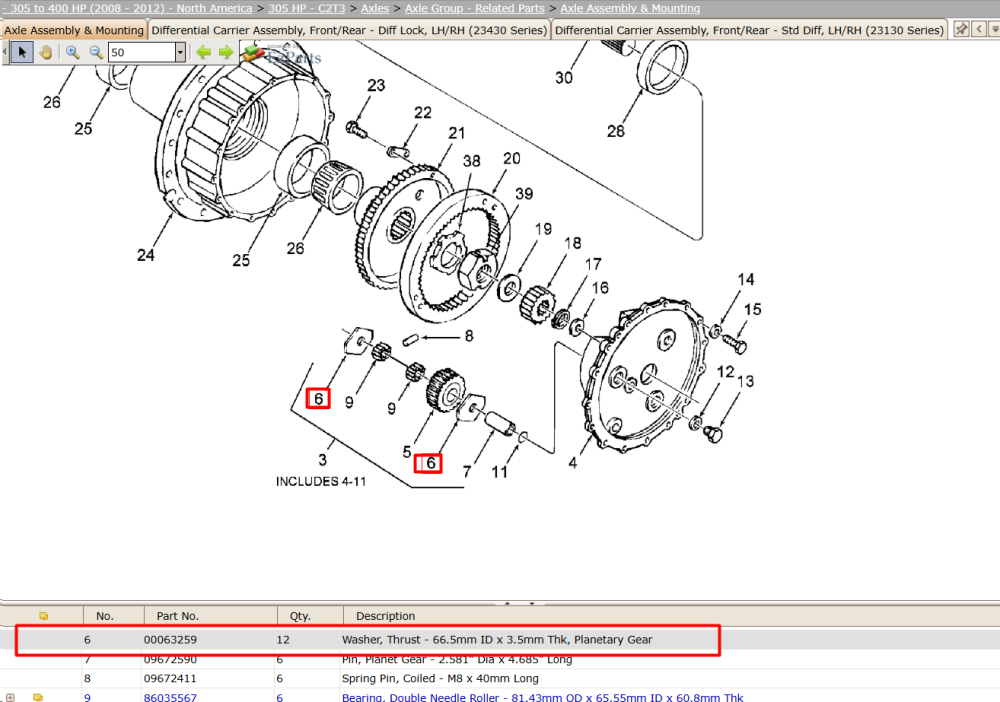Click callout number 13 in diagram
Image resolution: width=1000 pixels, height=702 pixels.
click(746, 381)
